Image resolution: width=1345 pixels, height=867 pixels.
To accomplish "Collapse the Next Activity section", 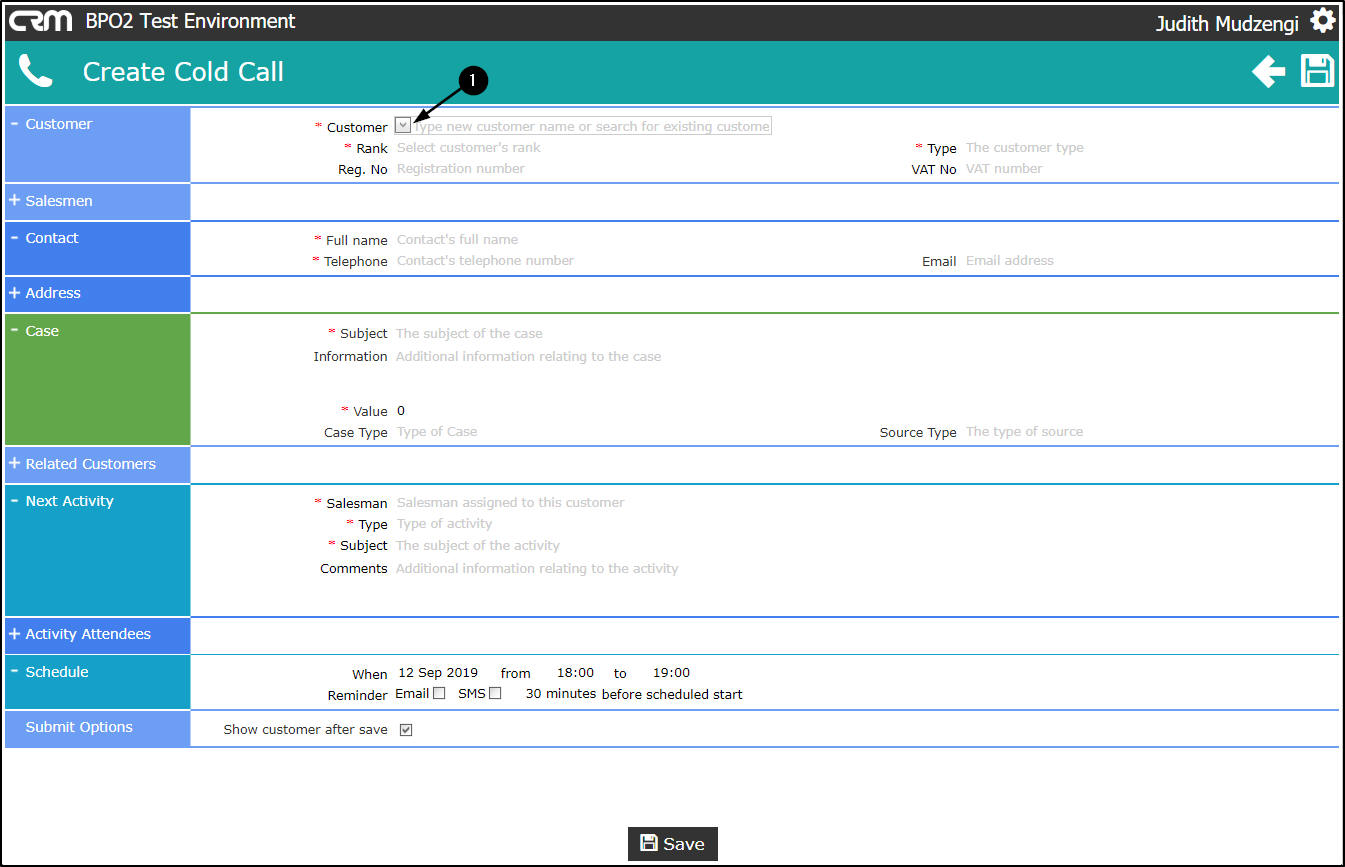I will tap(15, 501).
